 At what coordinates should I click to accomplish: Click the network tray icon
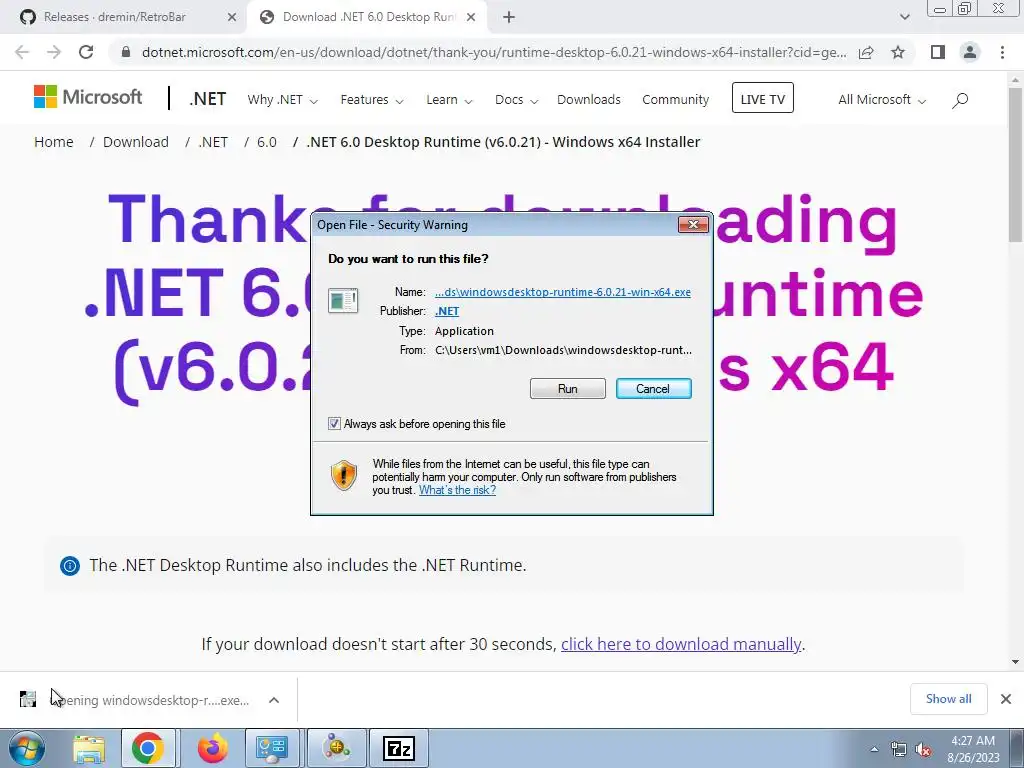click(899, 750)
